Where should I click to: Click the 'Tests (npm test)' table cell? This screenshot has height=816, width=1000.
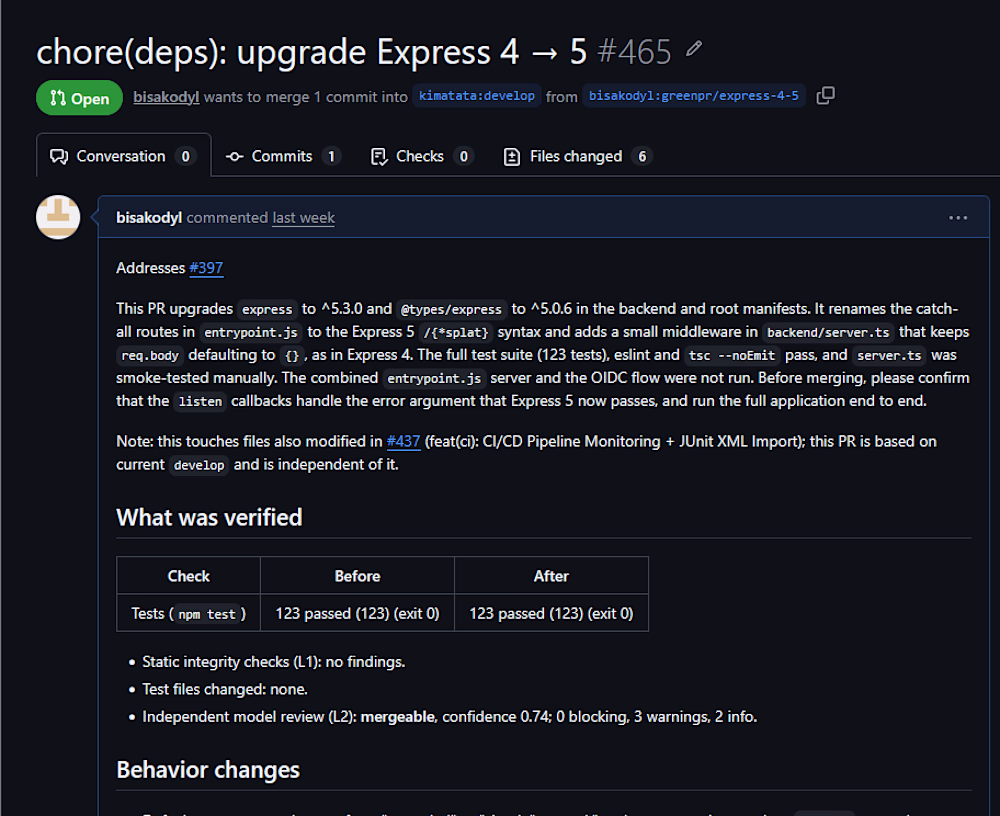click(x=189, y=614)
